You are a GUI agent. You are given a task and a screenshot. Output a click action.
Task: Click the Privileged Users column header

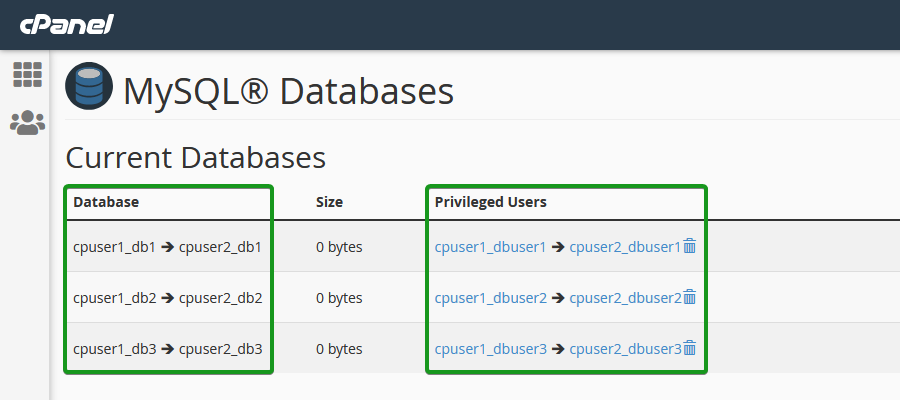(x=491, y=202)
